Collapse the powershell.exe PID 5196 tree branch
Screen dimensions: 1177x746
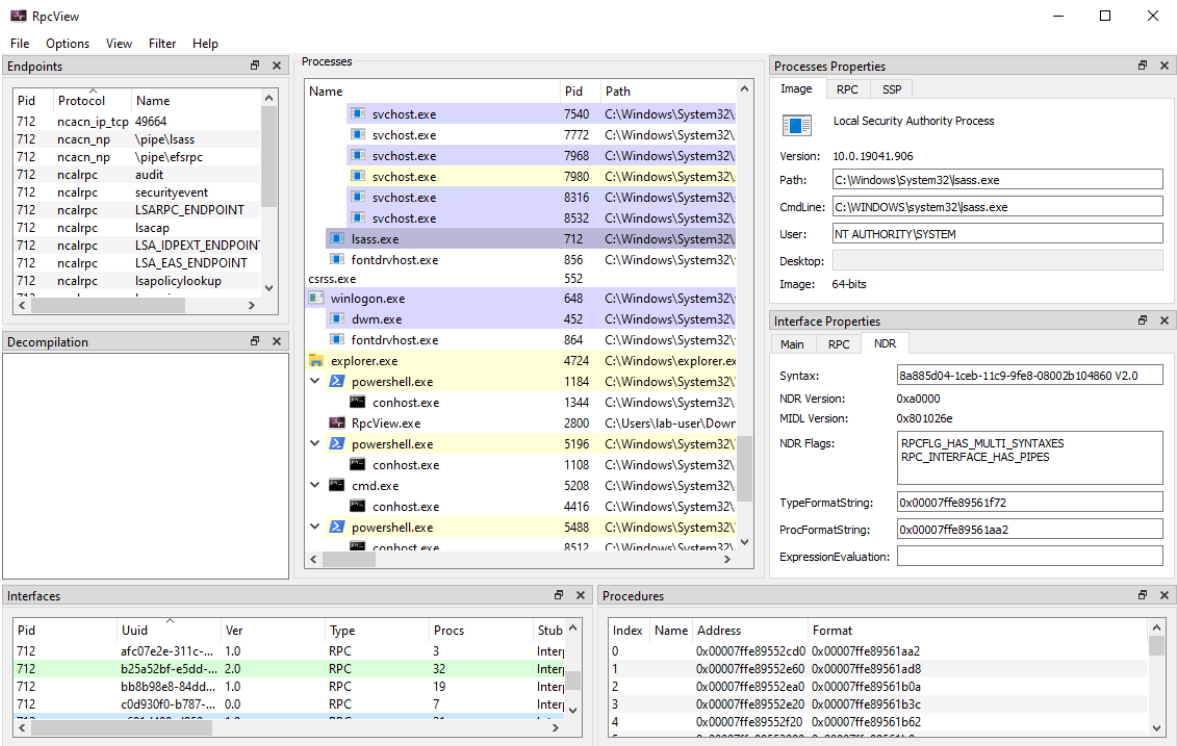314,443
